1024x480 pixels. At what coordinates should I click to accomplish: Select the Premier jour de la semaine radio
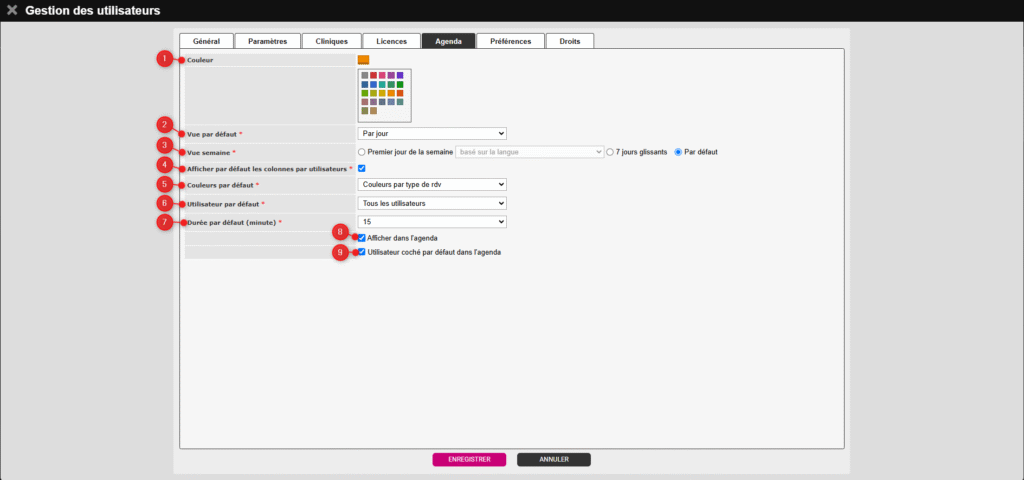click(x=362, y=152)
